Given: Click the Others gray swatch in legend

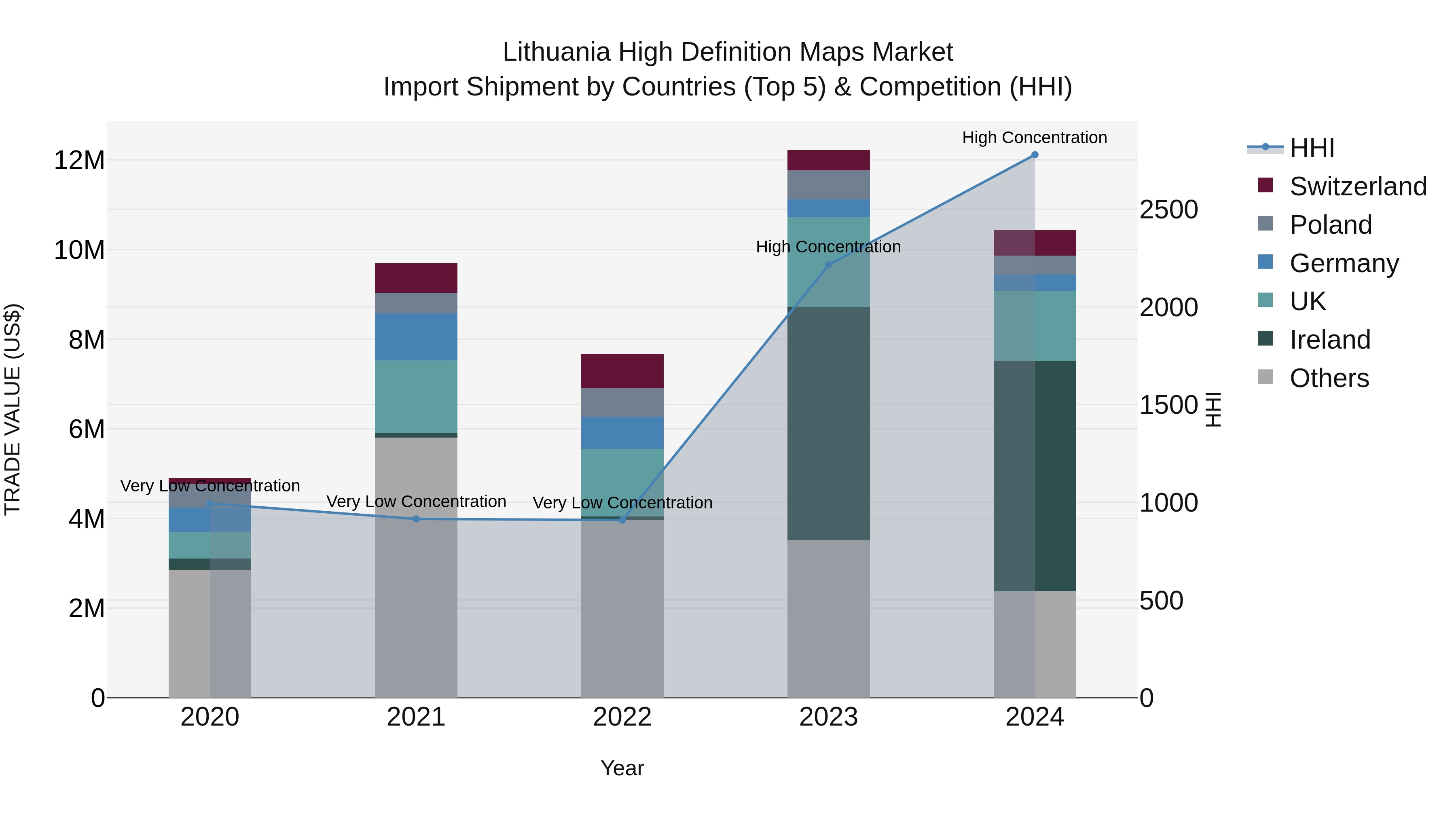Looking at the screenshot, I should point(1266,377).
